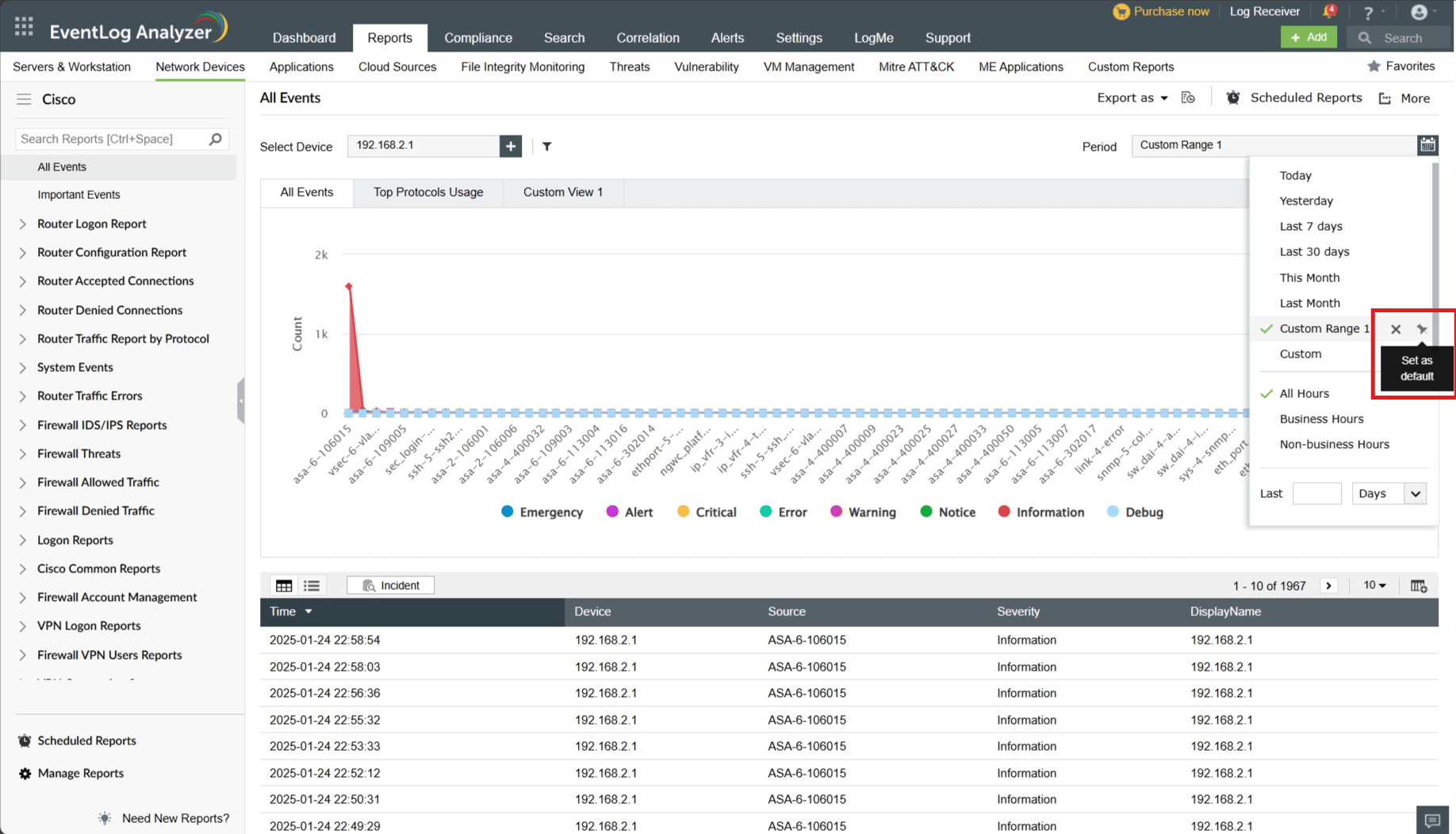Click export history icon beside Export as
Screen dimensions: 1456x834
tap(1188, 98)
